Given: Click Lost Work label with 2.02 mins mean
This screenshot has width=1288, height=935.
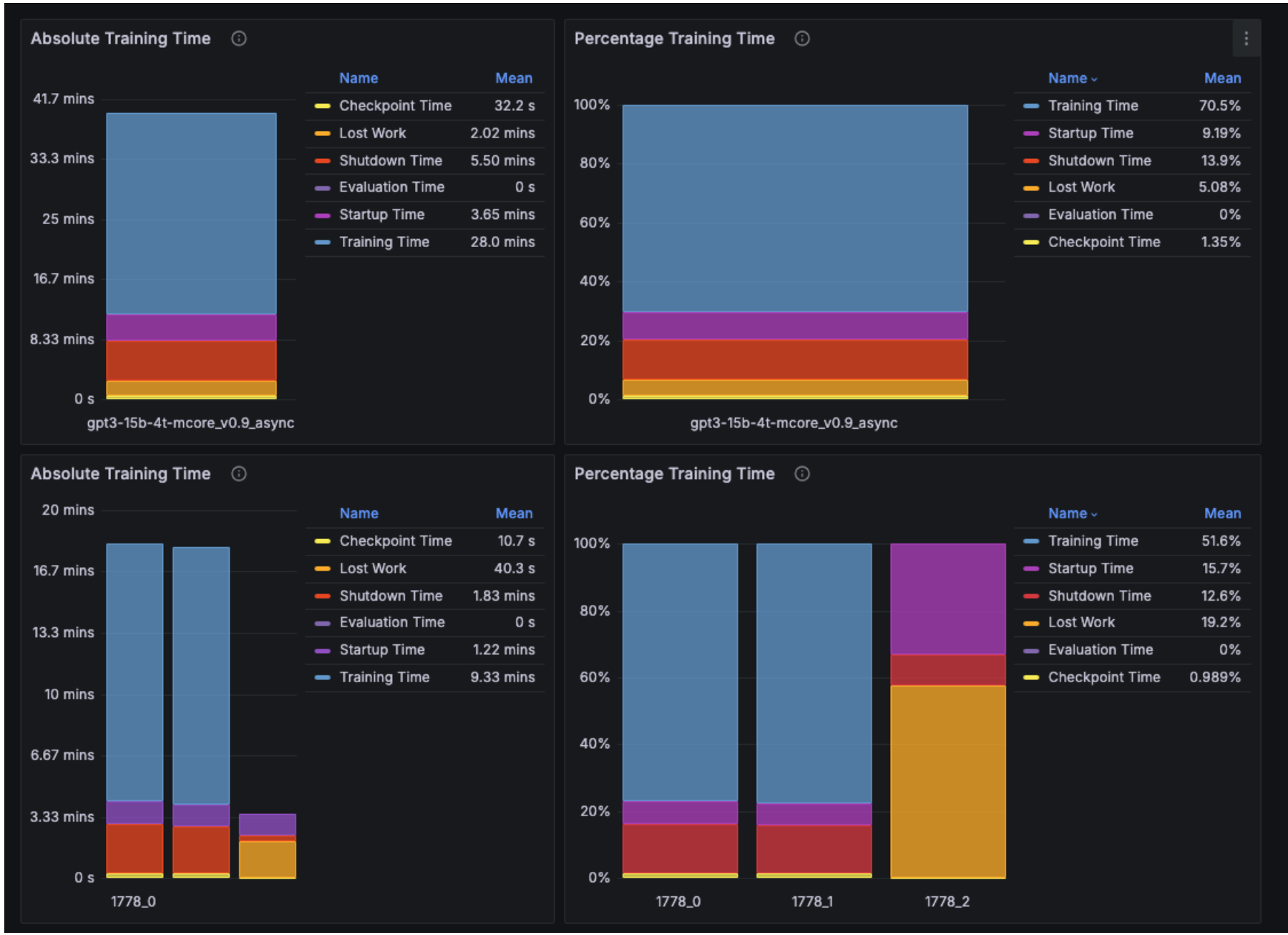Looking at the screenshot, I should (372, 133).
